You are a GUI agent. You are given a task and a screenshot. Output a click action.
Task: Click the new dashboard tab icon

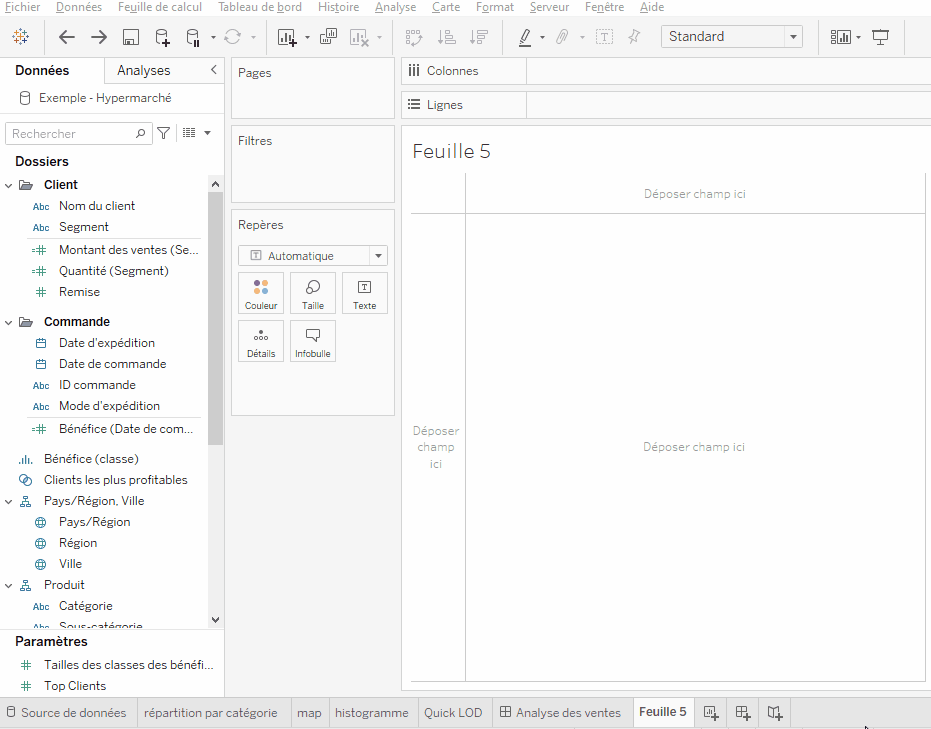[743, 712]
